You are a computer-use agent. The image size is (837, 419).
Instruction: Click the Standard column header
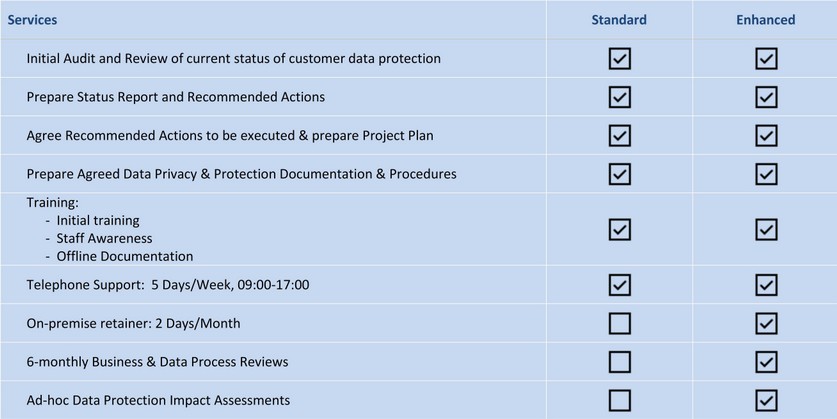[x=619, y=20]
